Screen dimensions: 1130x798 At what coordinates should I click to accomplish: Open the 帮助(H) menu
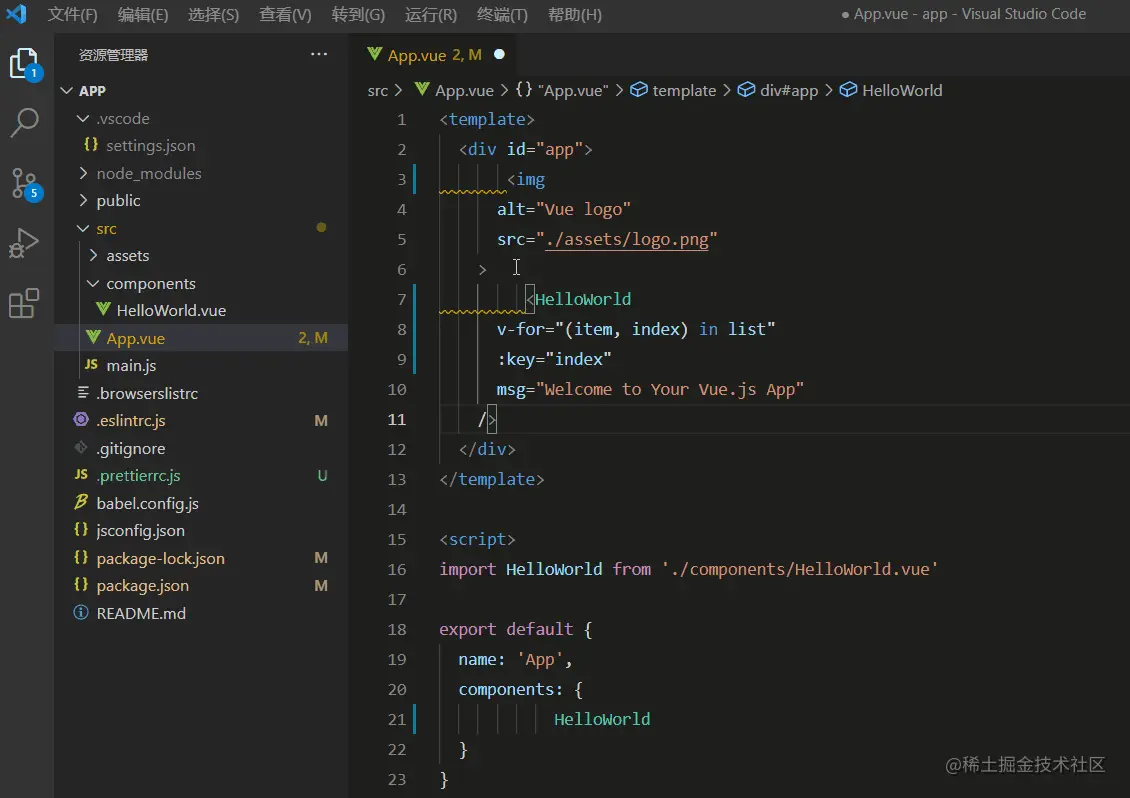[575, 14]
